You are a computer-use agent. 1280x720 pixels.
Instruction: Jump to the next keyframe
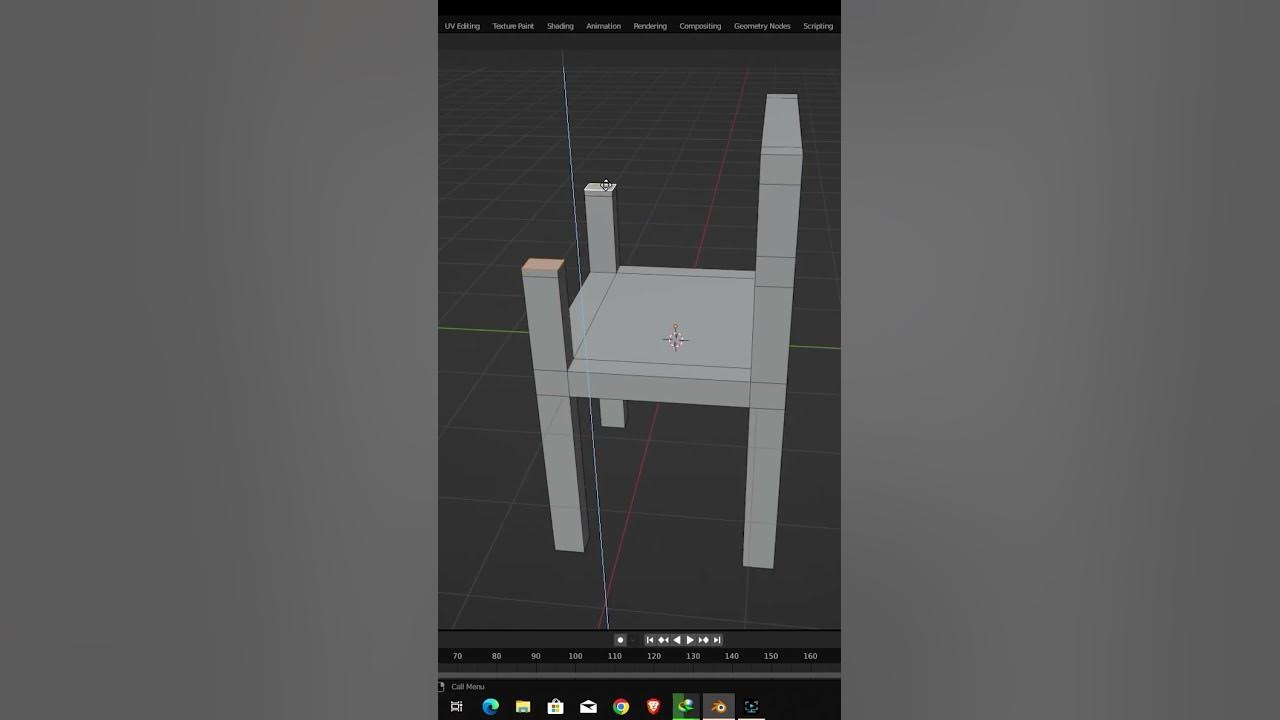pos(703,640)
